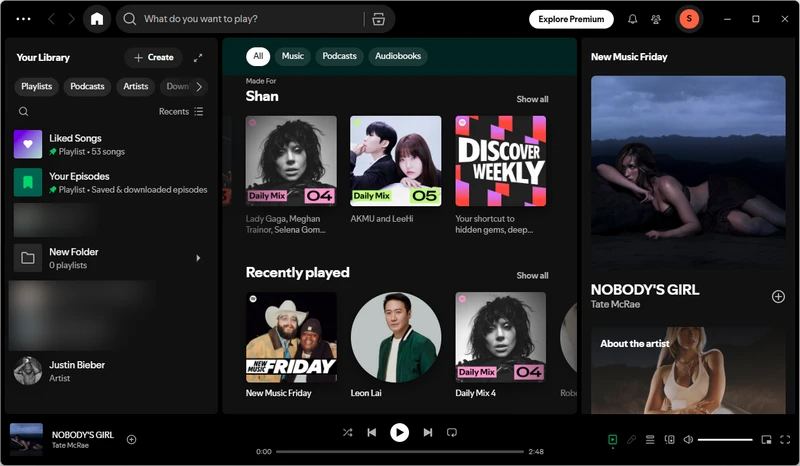Filter library by Artists
The image size is (800, 466).
pos(136,86)
